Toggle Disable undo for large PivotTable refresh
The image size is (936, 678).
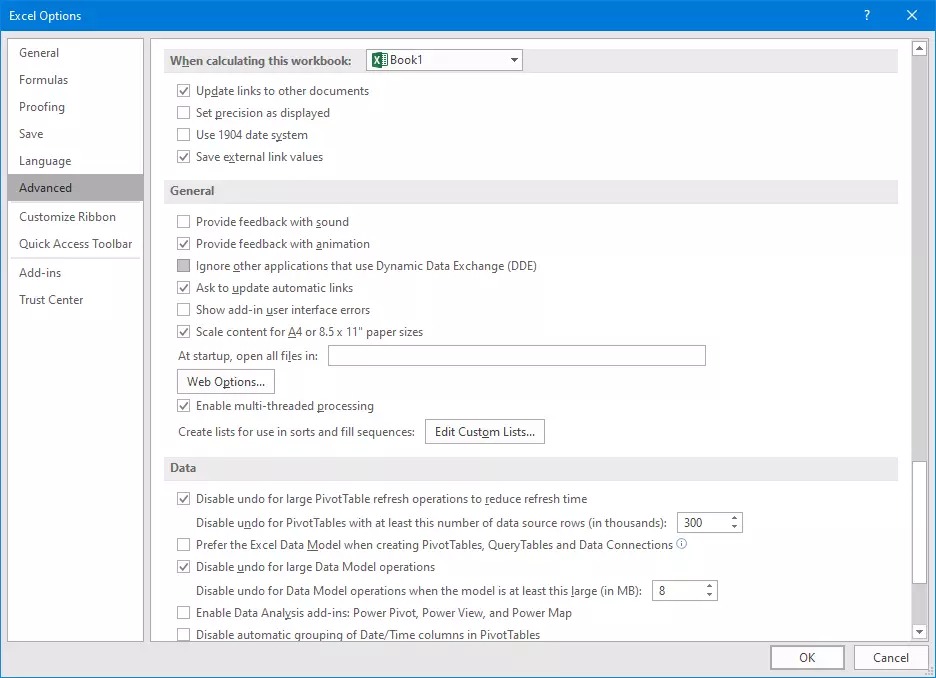tap(184, 499)
